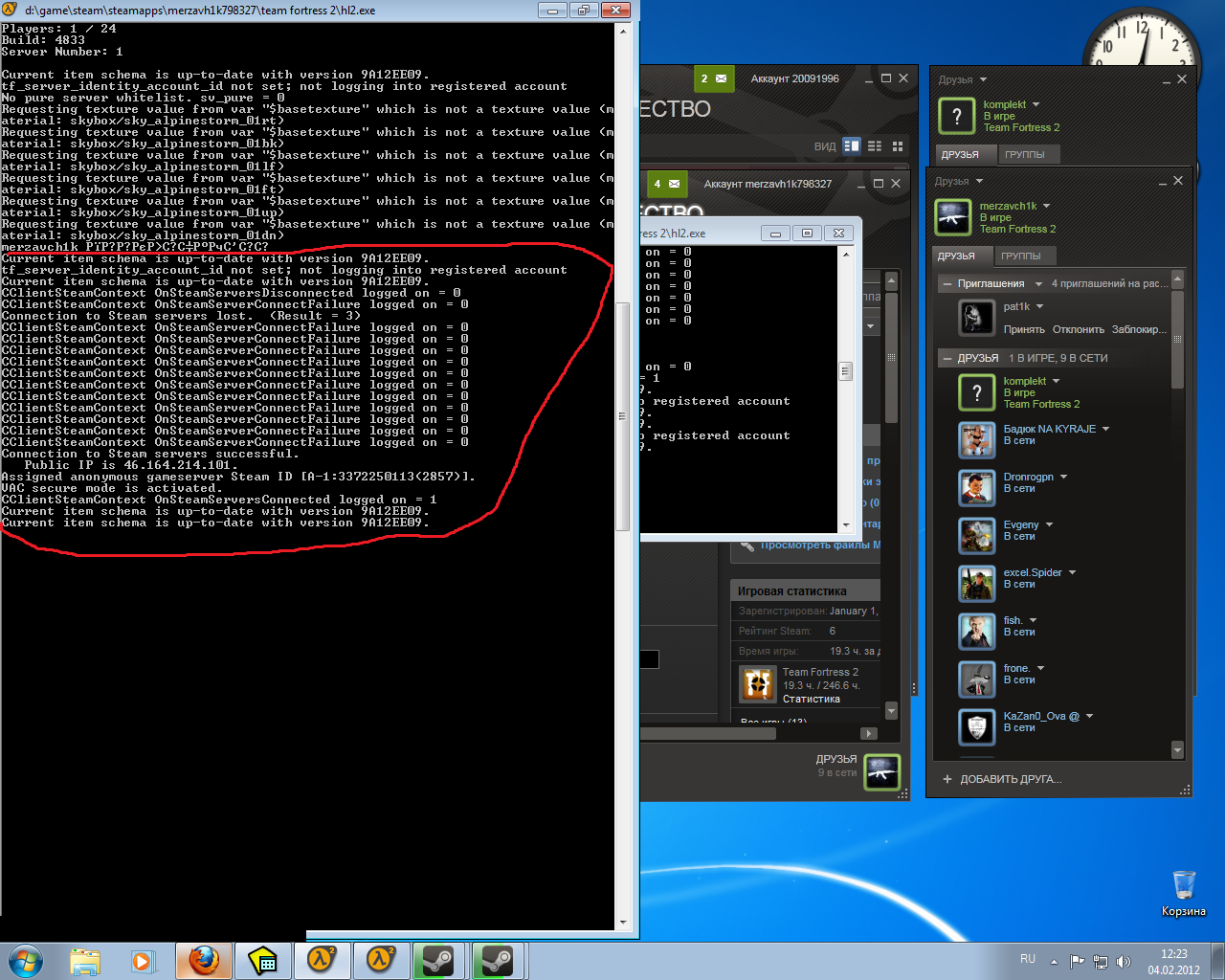Screen dimensions: 1225x980
Task: Open dropdown arrow next to fish.
Action: click(x=1033, y=620)
